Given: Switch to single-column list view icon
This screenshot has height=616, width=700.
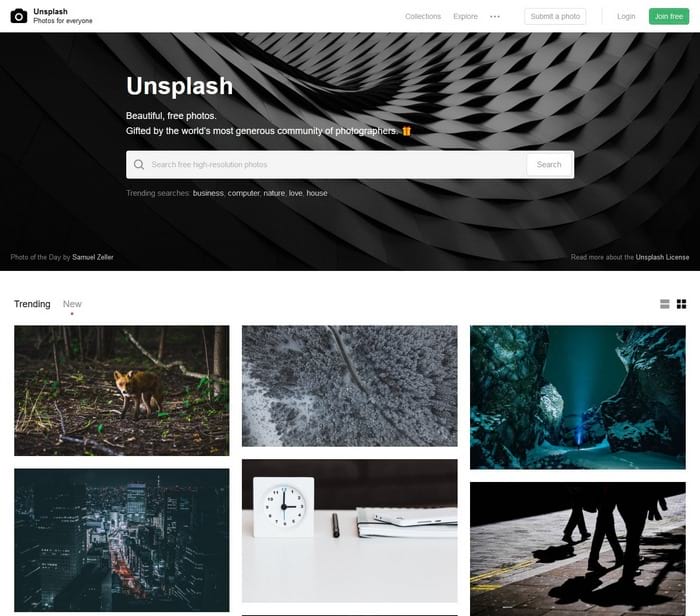Looking at the screenshot, I should tap(665, 304).
